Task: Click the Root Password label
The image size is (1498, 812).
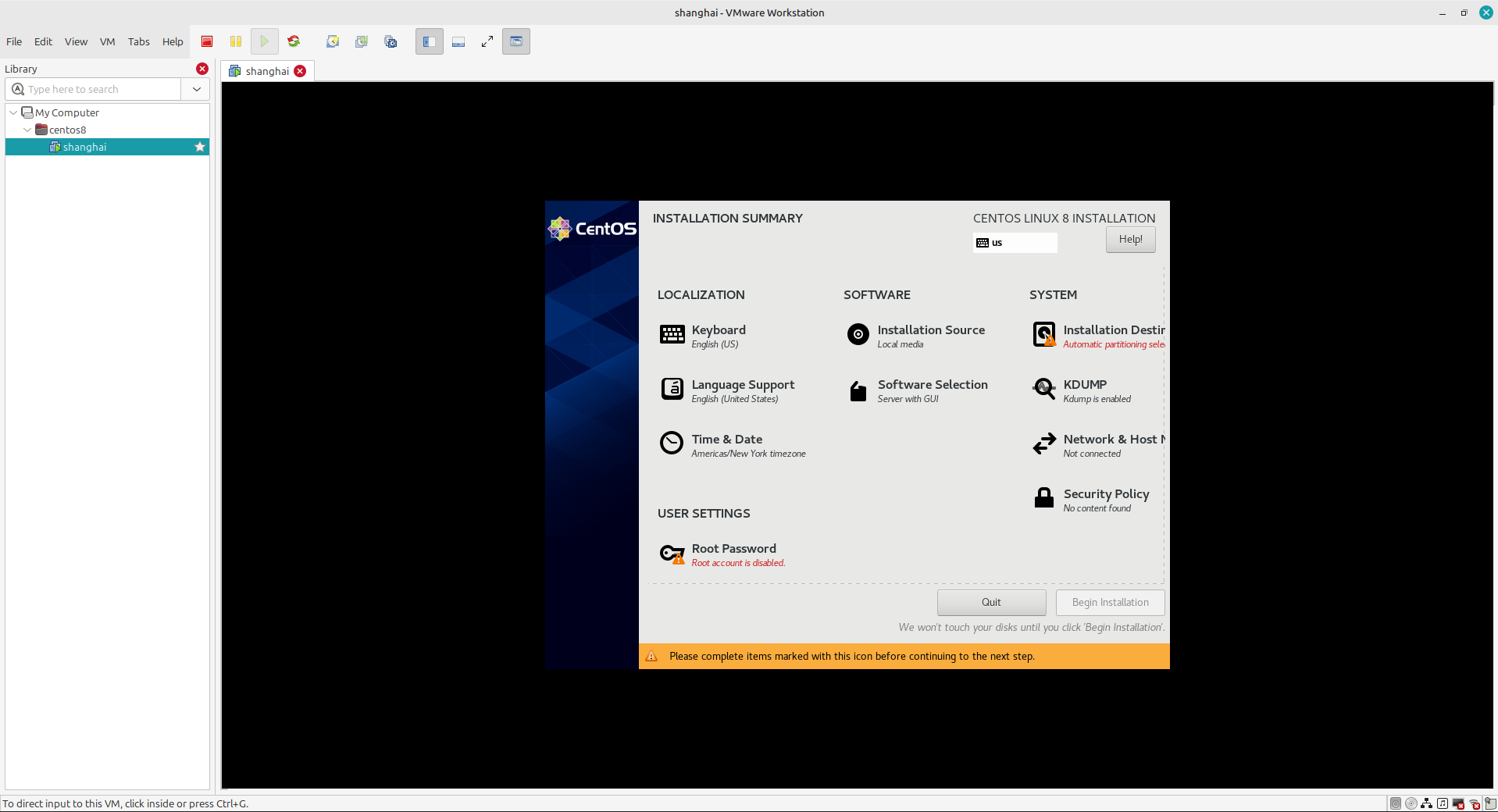Action: tap(733, 548)
